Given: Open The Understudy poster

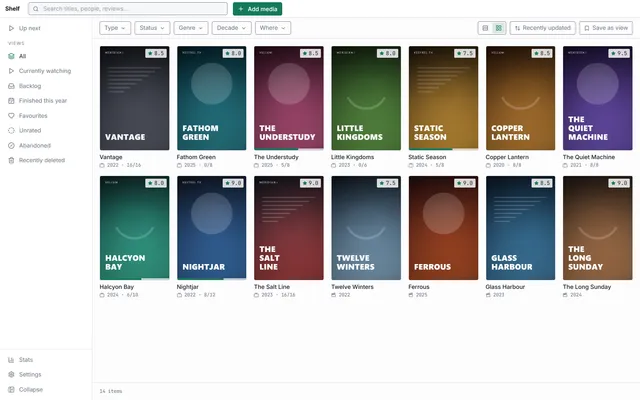Looking at the screenshot, I should tap(289, 98).
